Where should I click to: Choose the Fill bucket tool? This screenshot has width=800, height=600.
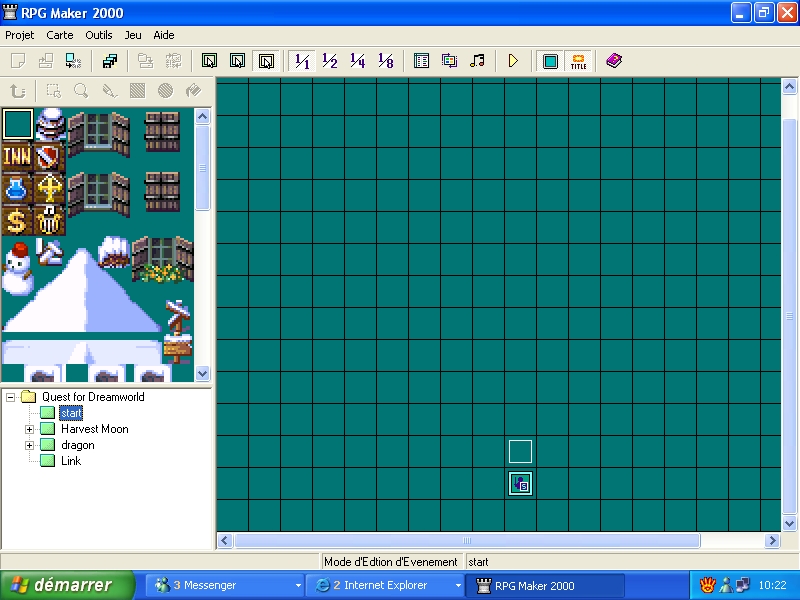[193, 91]
